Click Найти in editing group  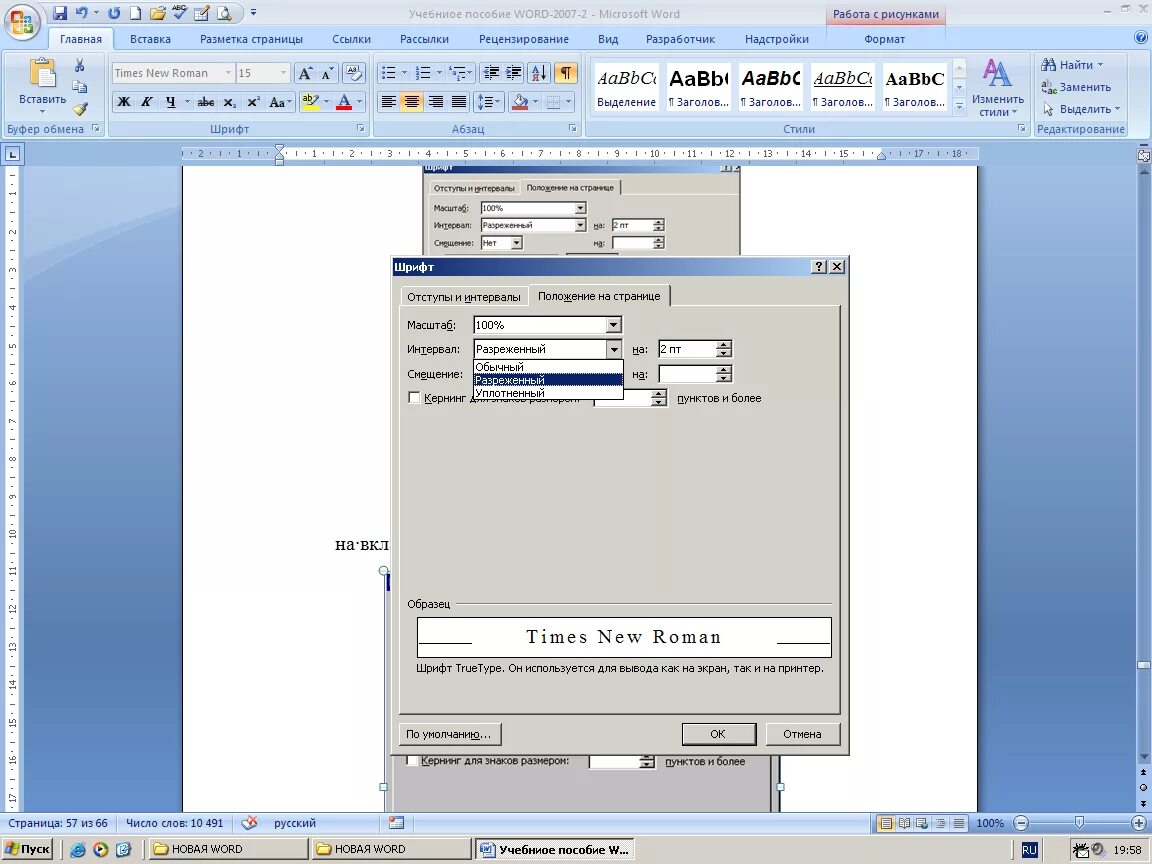[1073, 65]
